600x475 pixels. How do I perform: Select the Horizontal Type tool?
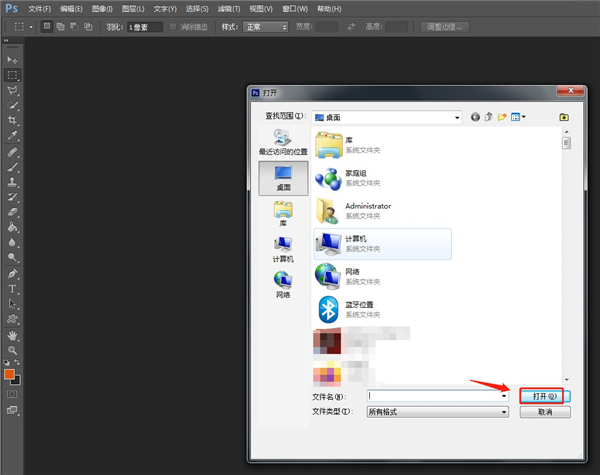click(x=13, y=288)
